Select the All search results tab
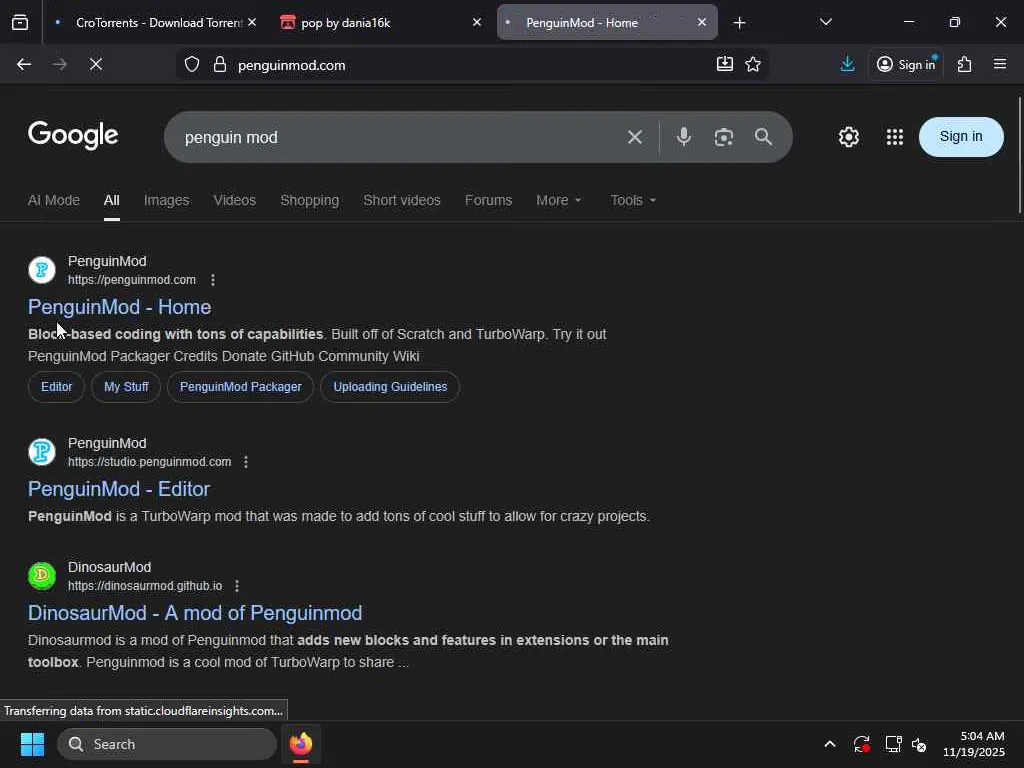The width and height of the screenshot is (1024, 768). [x=112, y=200]
